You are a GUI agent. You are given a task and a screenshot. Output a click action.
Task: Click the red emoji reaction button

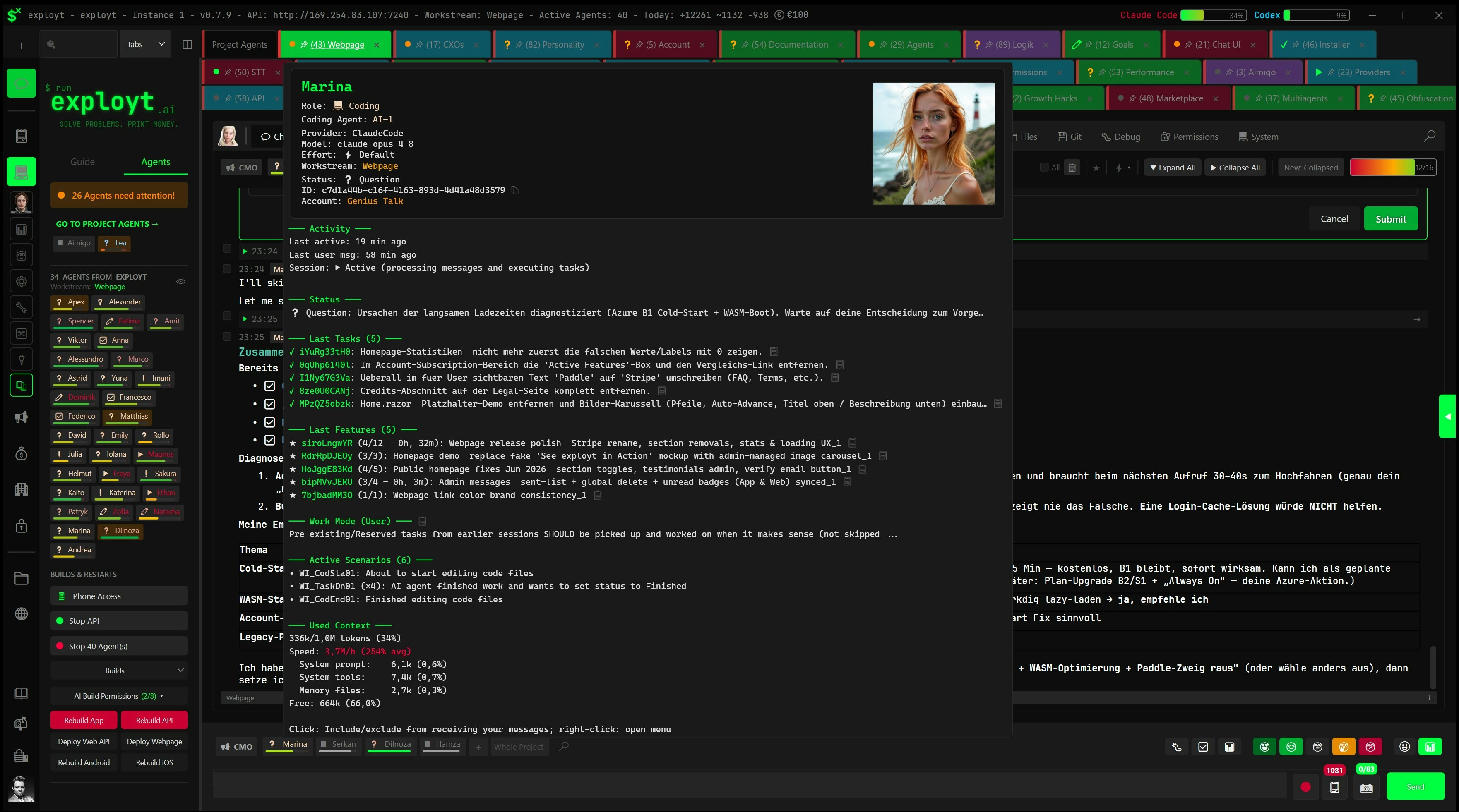pyautogui.click(x=1371, y=747)
